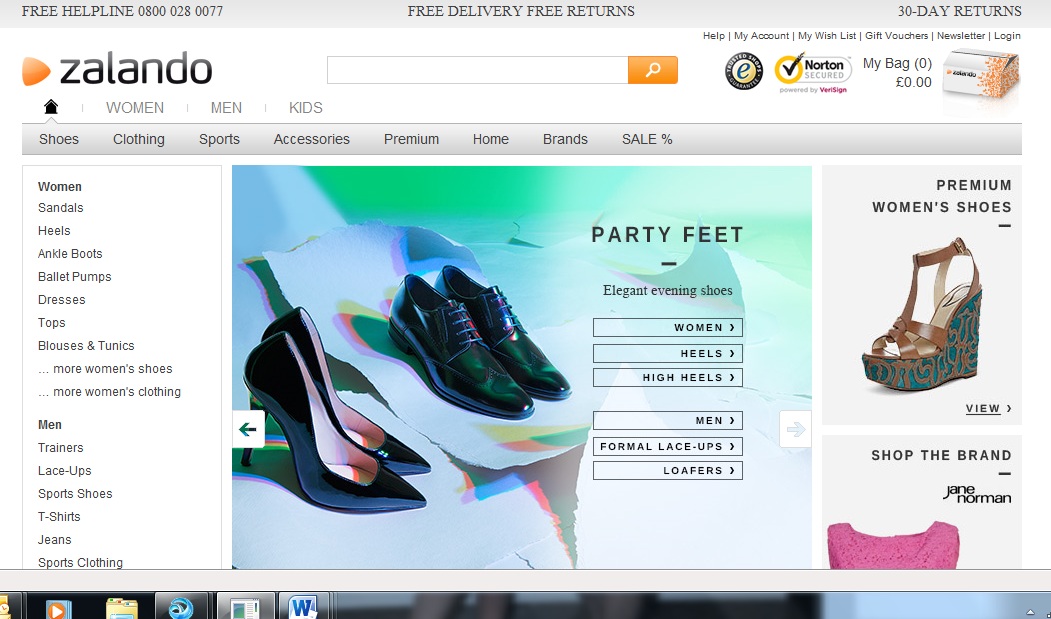Select the HIGH HEELS banner button

667,376
